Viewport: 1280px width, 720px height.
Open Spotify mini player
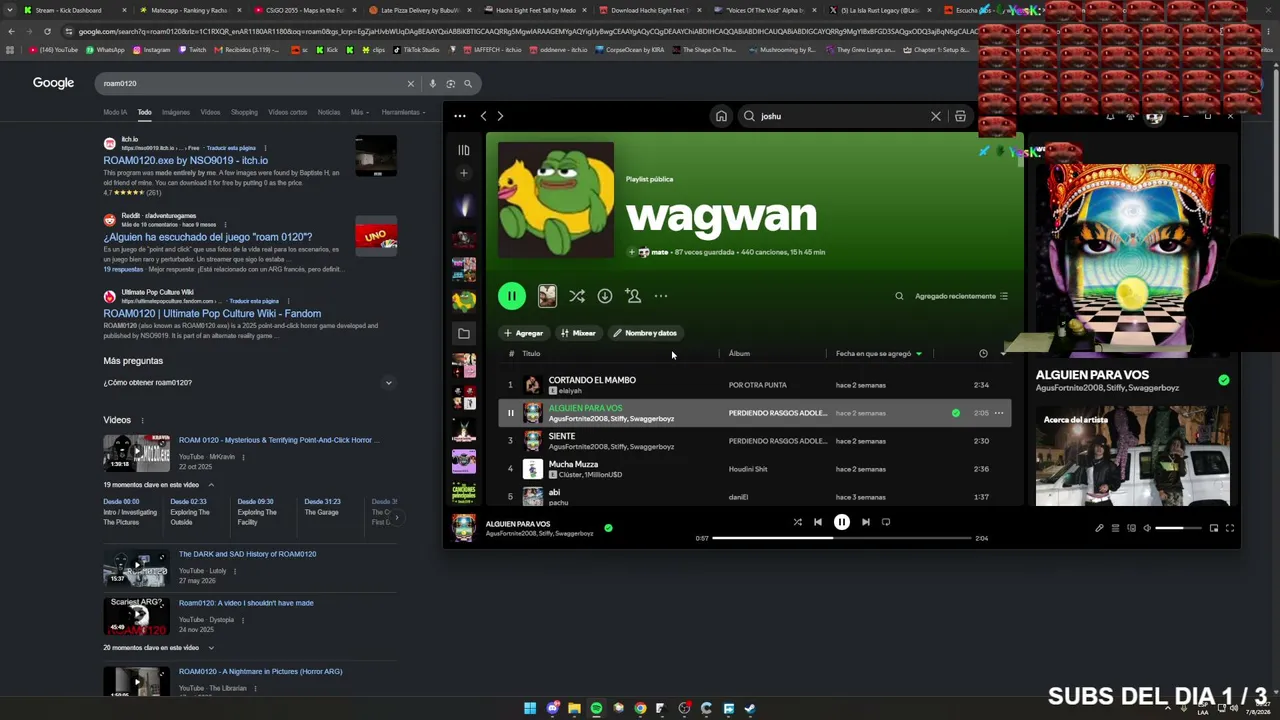pyautogui.click(x=1214, y=528)
